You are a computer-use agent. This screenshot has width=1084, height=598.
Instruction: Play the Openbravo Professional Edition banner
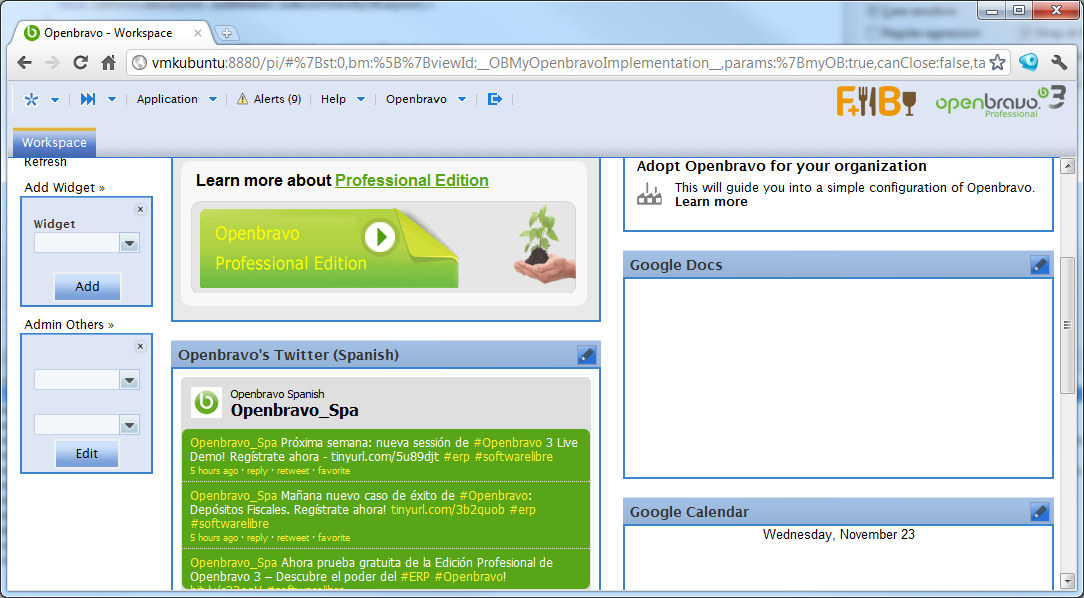pos(380,237)
